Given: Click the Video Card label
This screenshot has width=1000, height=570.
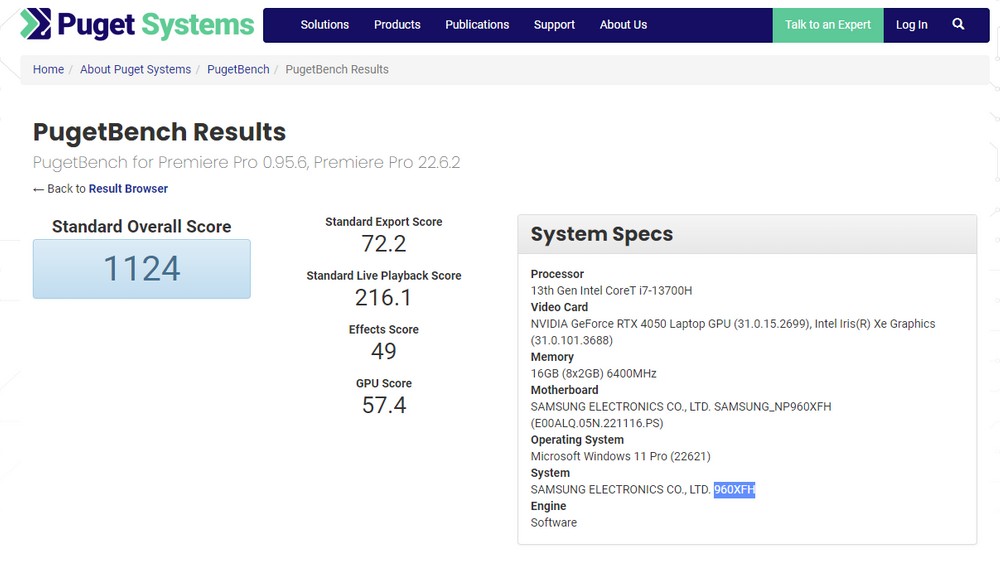Looking at the screenshot, I should point(559,307).
